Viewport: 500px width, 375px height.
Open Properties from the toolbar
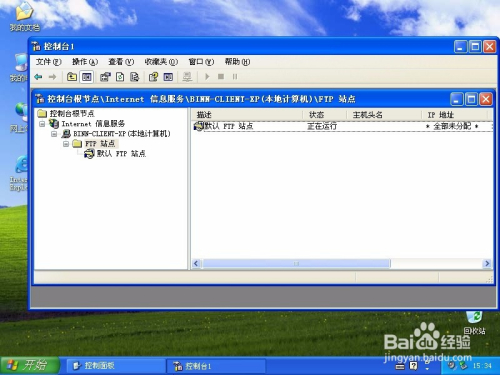pos(105,77)
